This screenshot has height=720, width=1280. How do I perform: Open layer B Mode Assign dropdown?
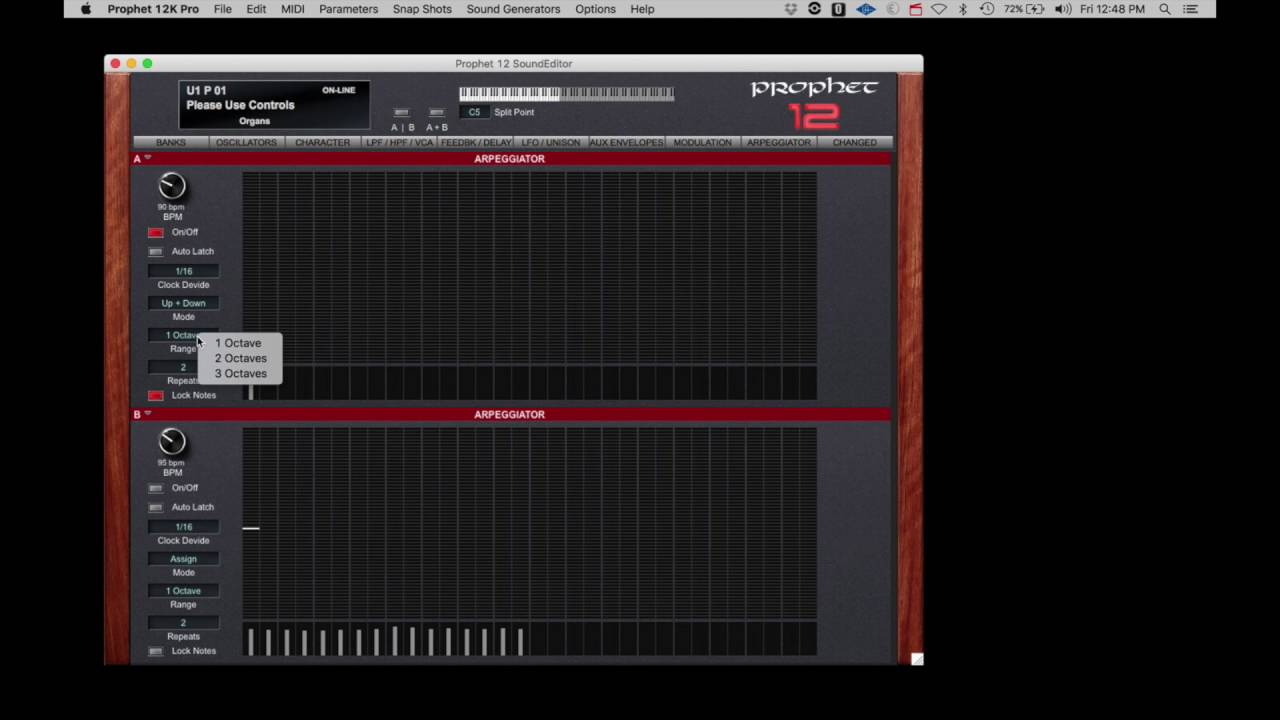[183, 559]
